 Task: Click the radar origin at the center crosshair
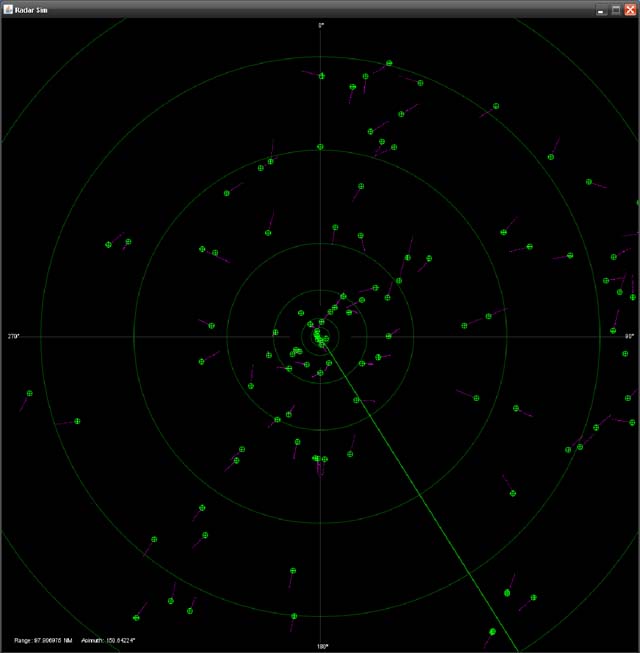(321, 337)
